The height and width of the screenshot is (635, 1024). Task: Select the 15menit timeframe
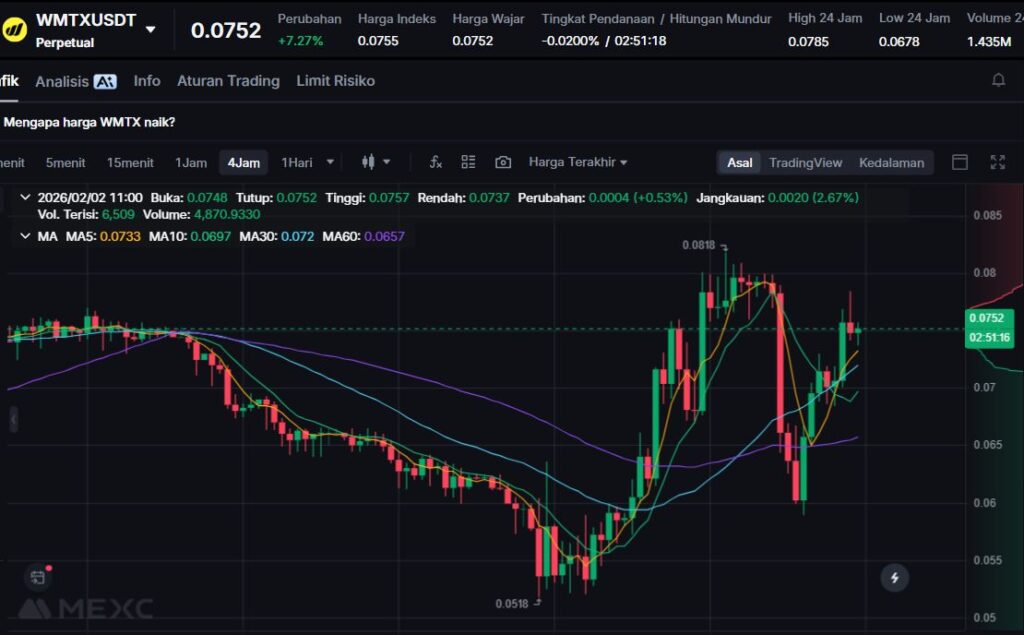pyautogui.click(x=130, y=162)
